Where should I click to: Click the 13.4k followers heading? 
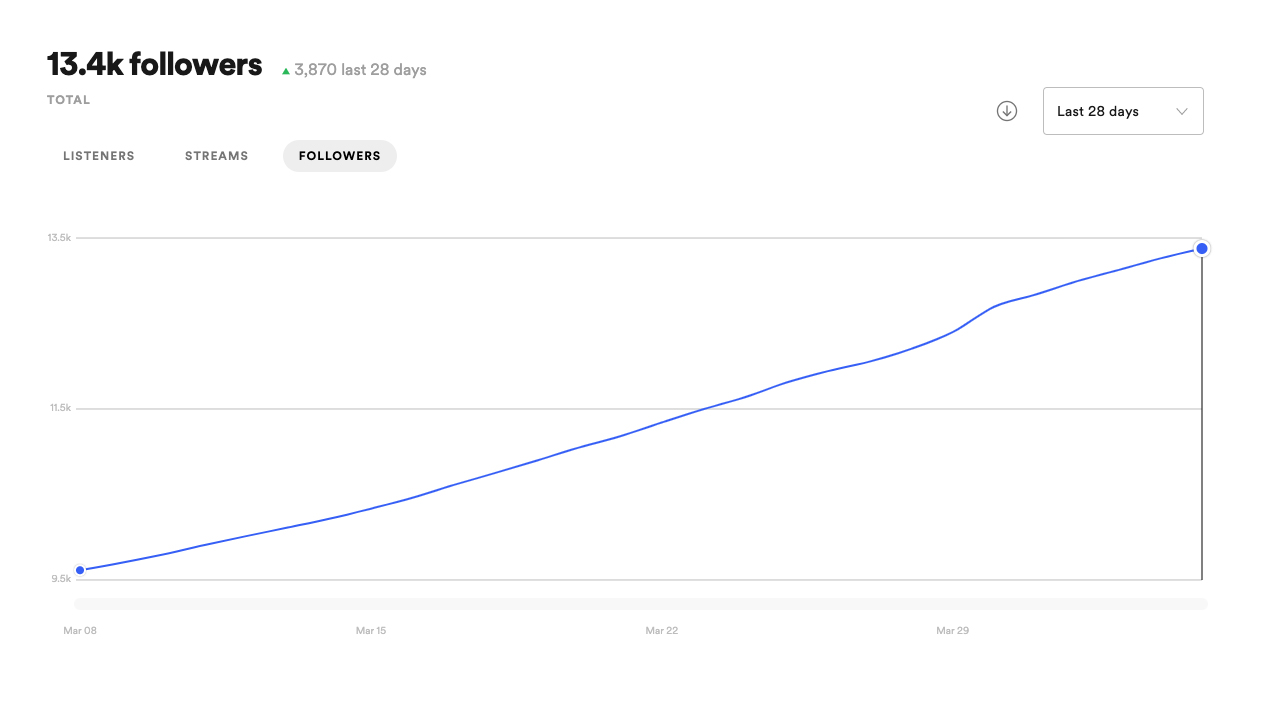(x=154, y=65)
